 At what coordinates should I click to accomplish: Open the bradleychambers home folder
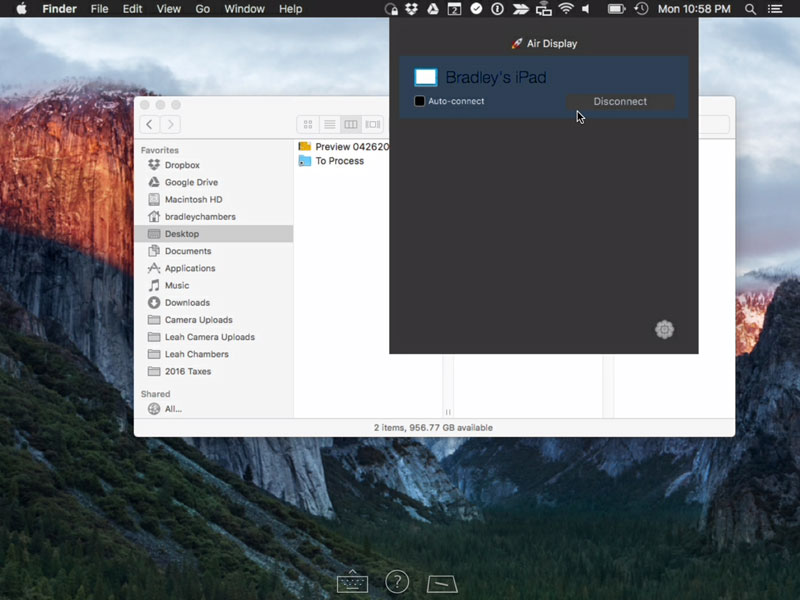point(214,216)
